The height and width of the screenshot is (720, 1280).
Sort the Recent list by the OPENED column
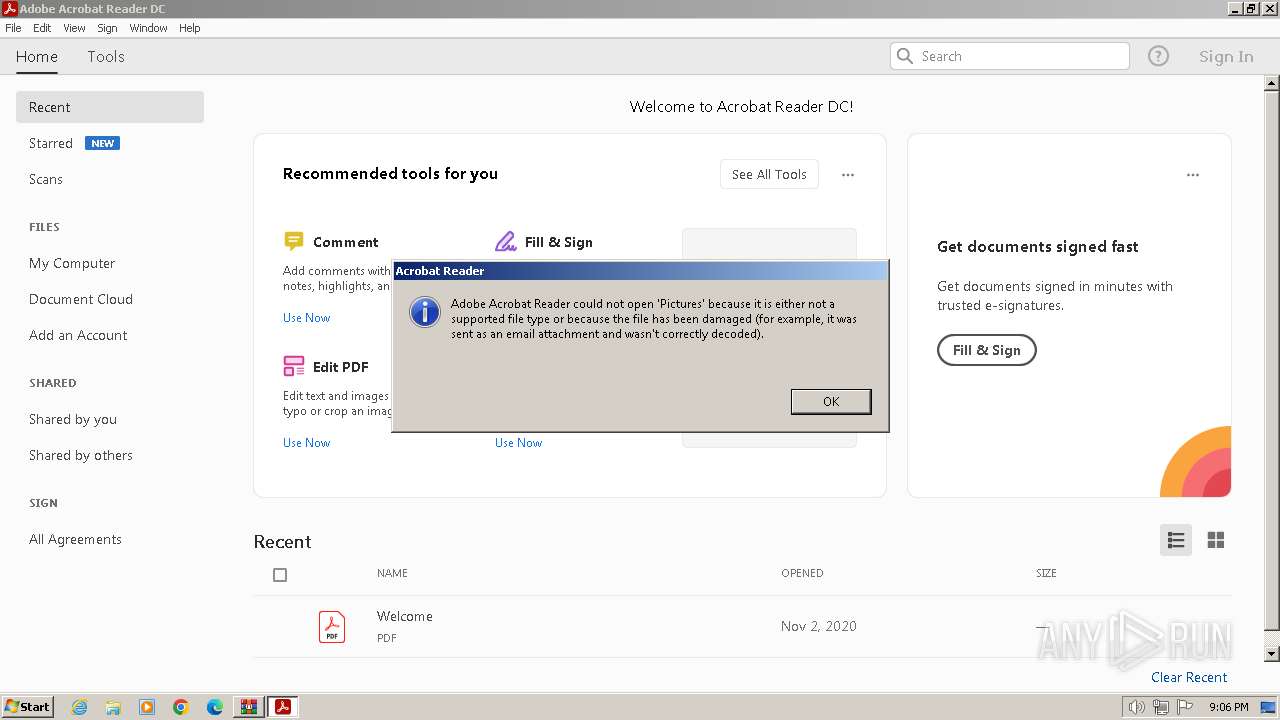(x=802, y=573)
